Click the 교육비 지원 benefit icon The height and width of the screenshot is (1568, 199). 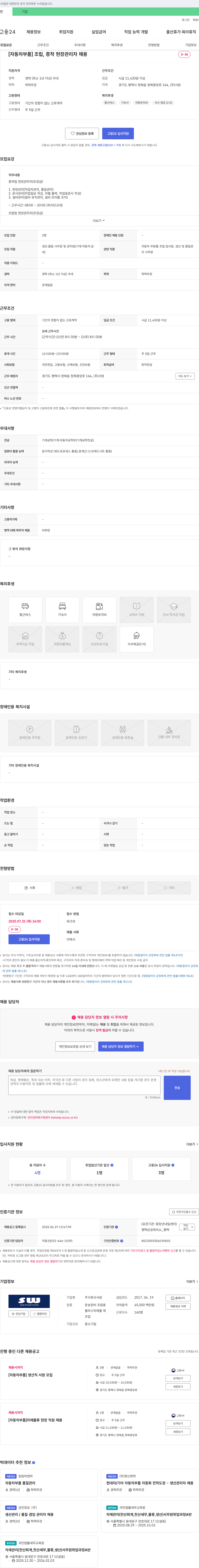tap(136, 610)
